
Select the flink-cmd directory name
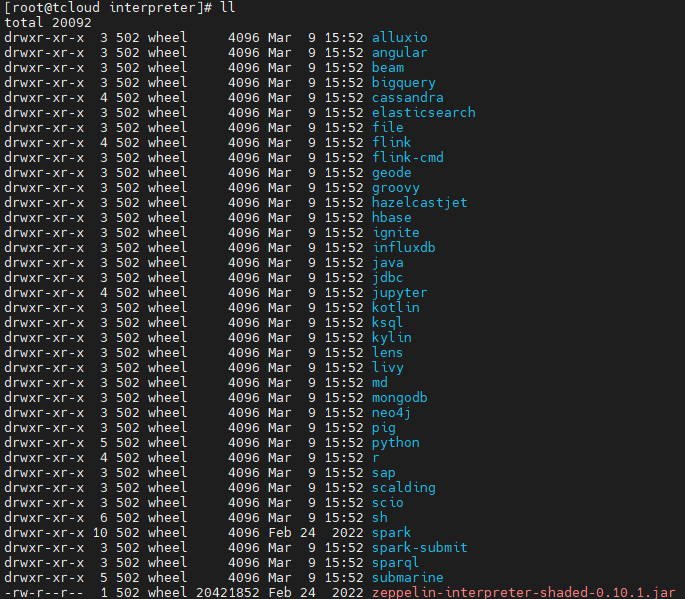[x=407, y=157]
